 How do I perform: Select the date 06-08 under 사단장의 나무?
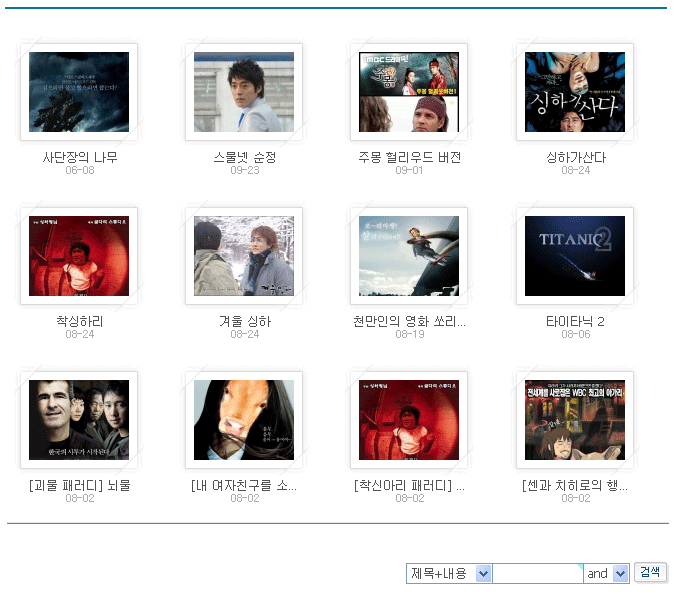pyautogui.click(x=80, y=170)
